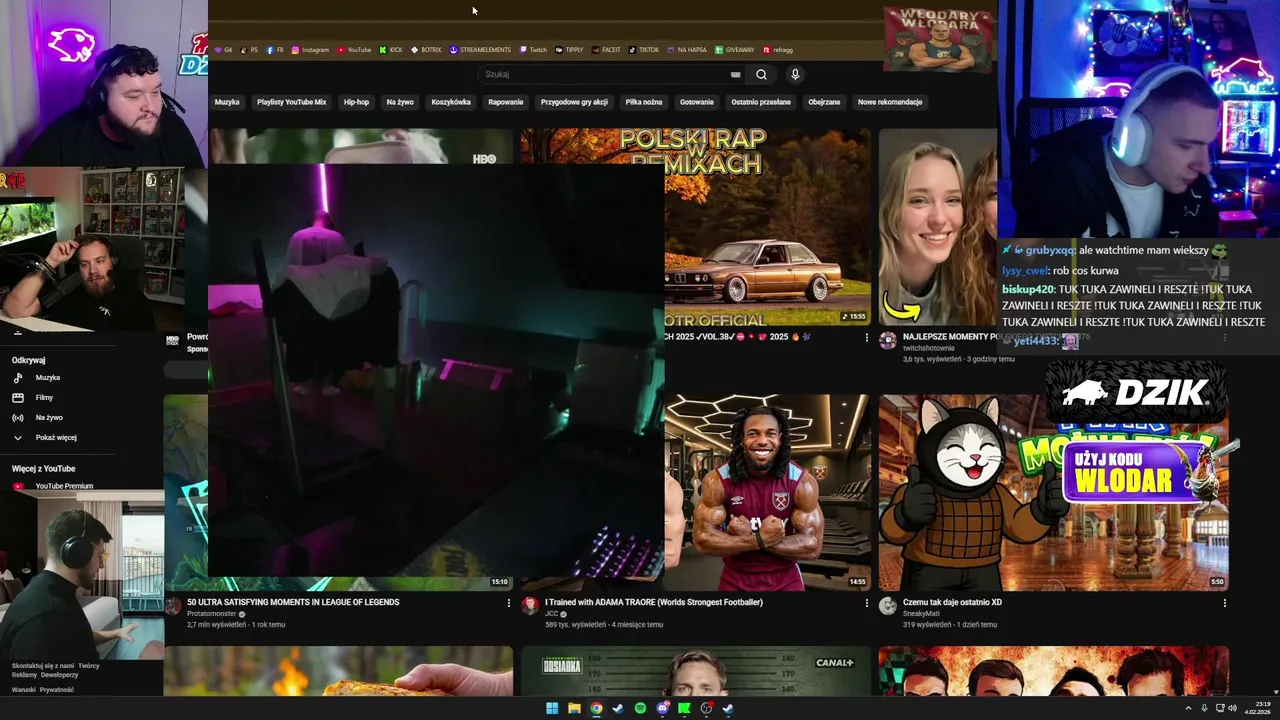Open the twitchshotownia channel name
This screenshot has width=1280, height=720.
929,348
